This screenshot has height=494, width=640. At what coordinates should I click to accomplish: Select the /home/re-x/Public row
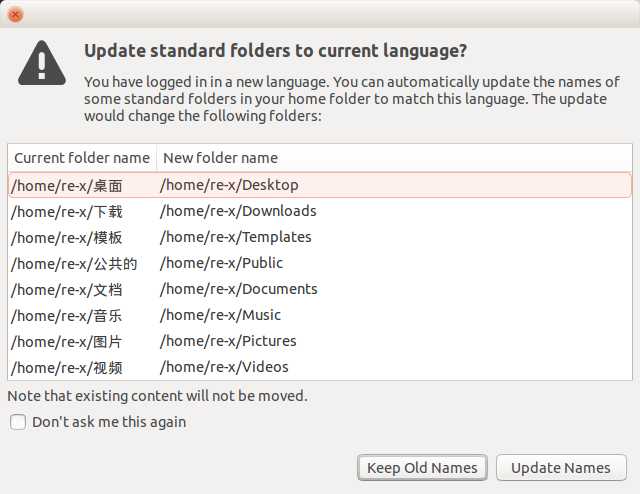(x=320, y=264)
